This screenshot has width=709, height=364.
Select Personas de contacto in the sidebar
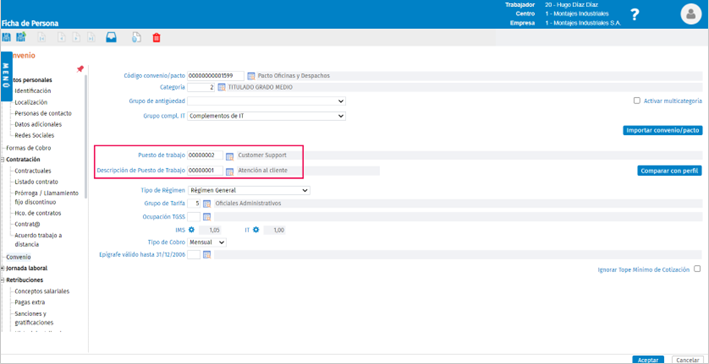pyautogui.click(x=43, y=113)
